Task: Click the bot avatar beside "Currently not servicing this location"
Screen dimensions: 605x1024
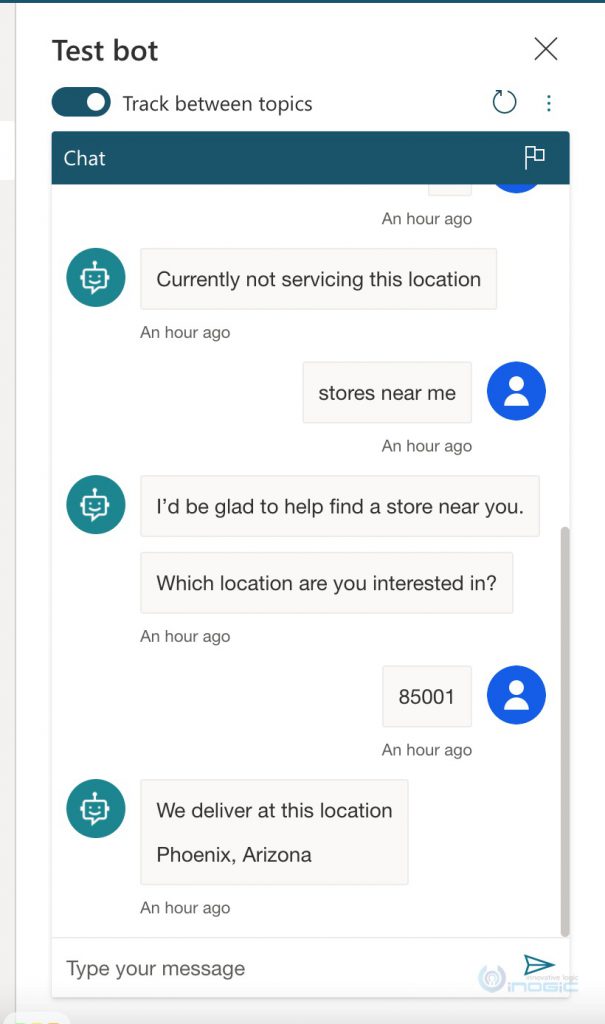Action: tap(94, 278)
